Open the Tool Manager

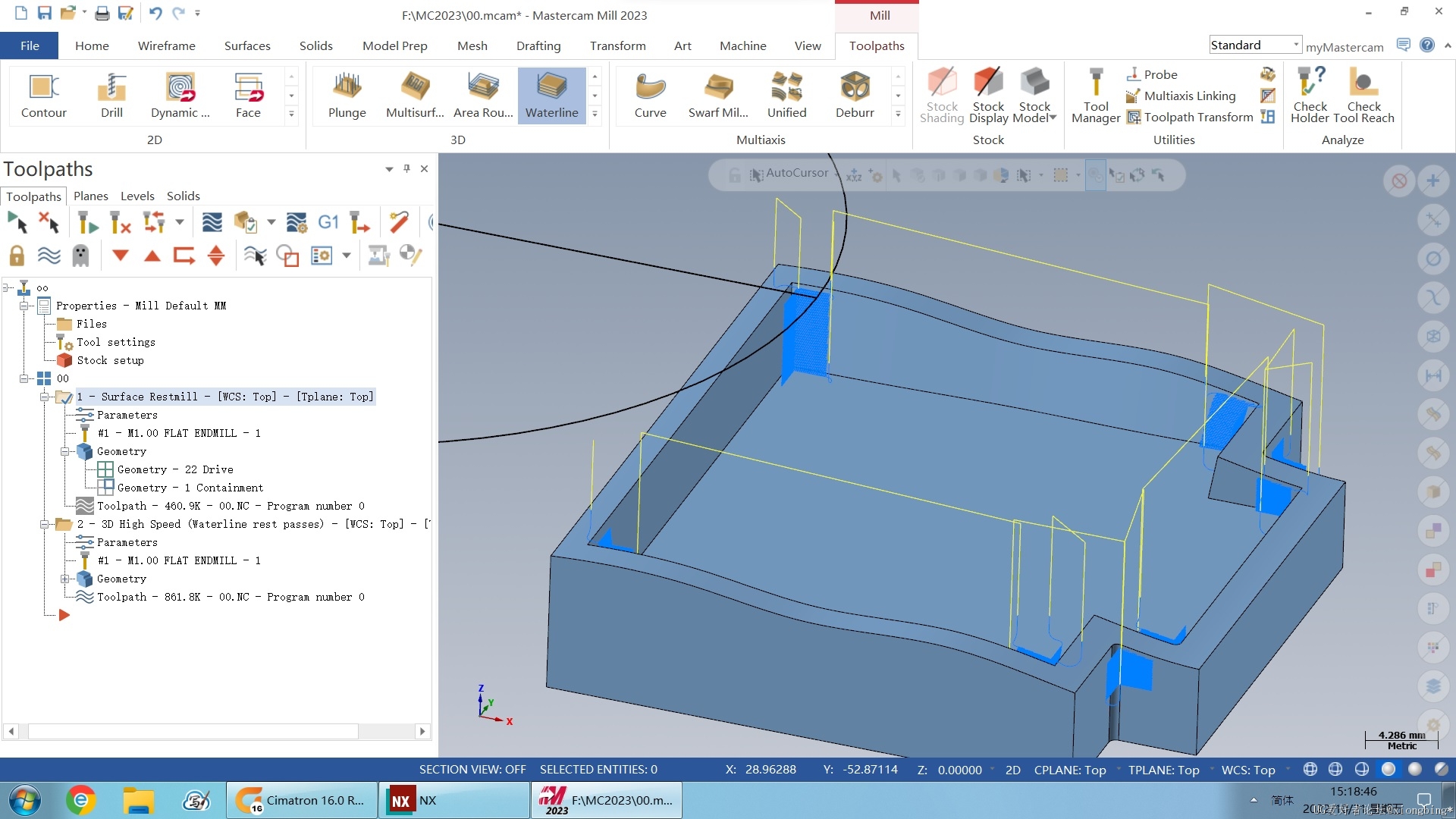tap(1096, 96)
